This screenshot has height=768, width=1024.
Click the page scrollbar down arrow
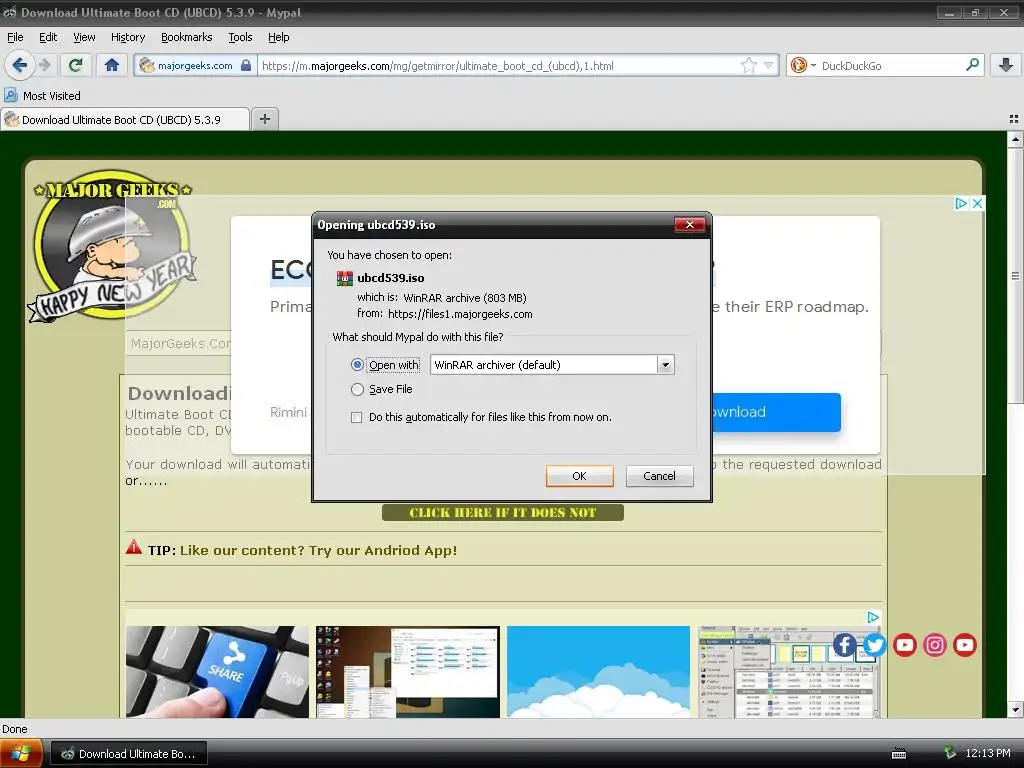1015,709
